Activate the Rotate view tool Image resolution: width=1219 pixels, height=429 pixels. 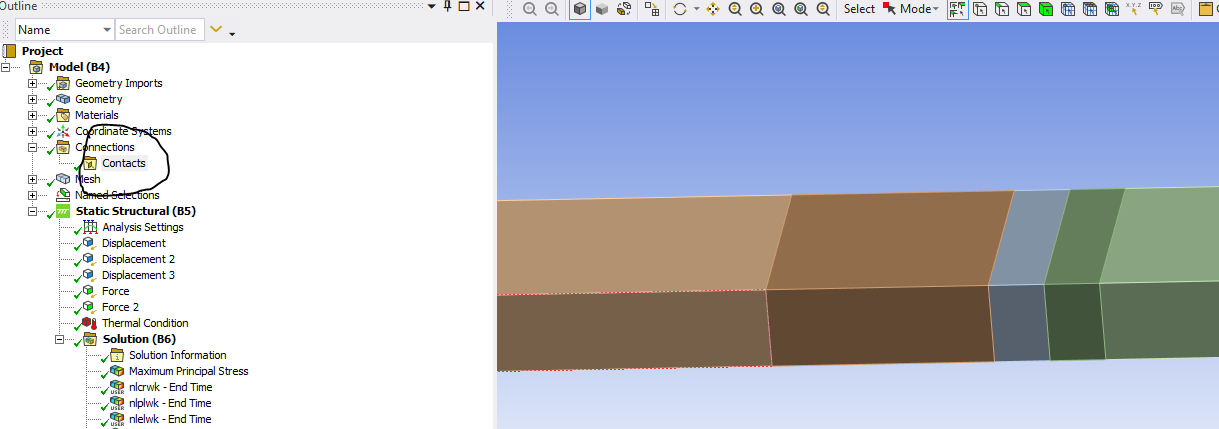(x=680, y=9)
